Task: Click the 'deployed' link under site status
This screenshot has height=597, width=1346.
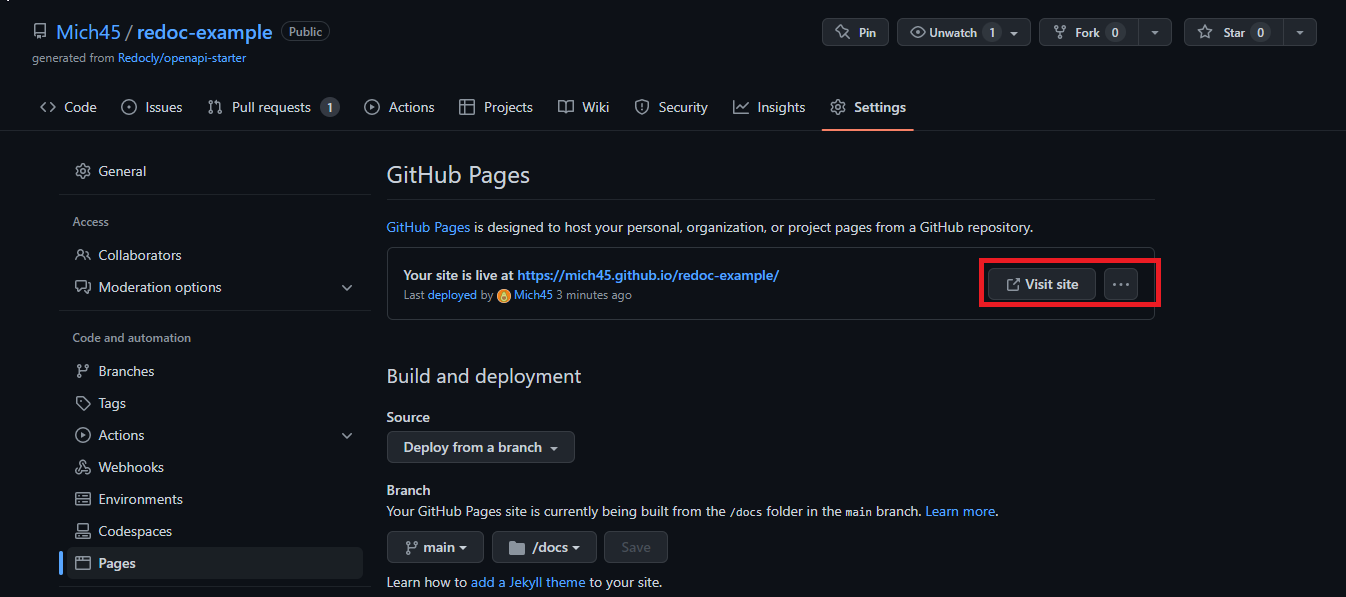Action: click(452, 295)
